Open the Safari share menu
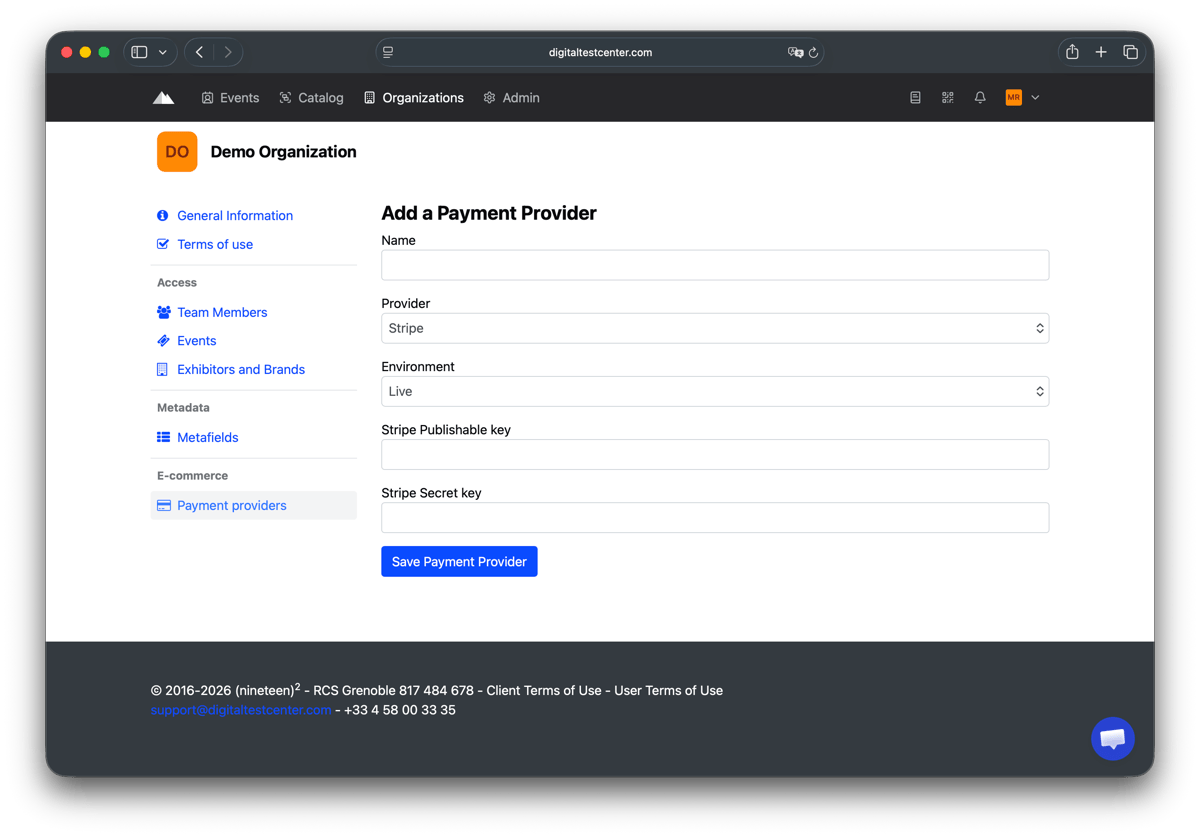1200x837 pixels. (x=1072, y=52)
